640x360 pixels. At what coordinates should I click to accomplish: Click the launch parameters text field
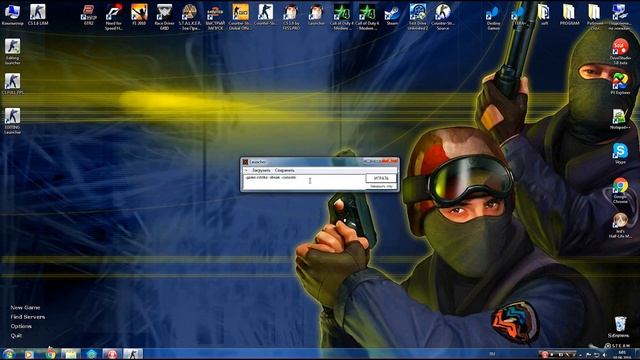304,182
